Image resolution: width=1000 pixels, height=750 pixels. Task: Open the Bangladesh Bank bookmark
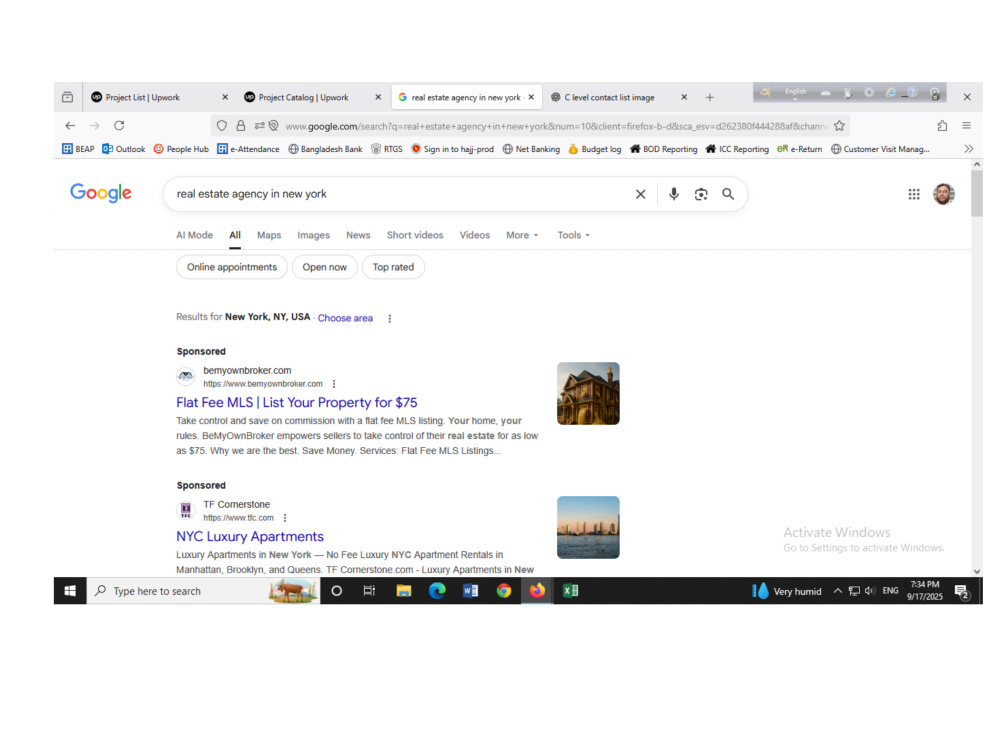click(325, 149)
